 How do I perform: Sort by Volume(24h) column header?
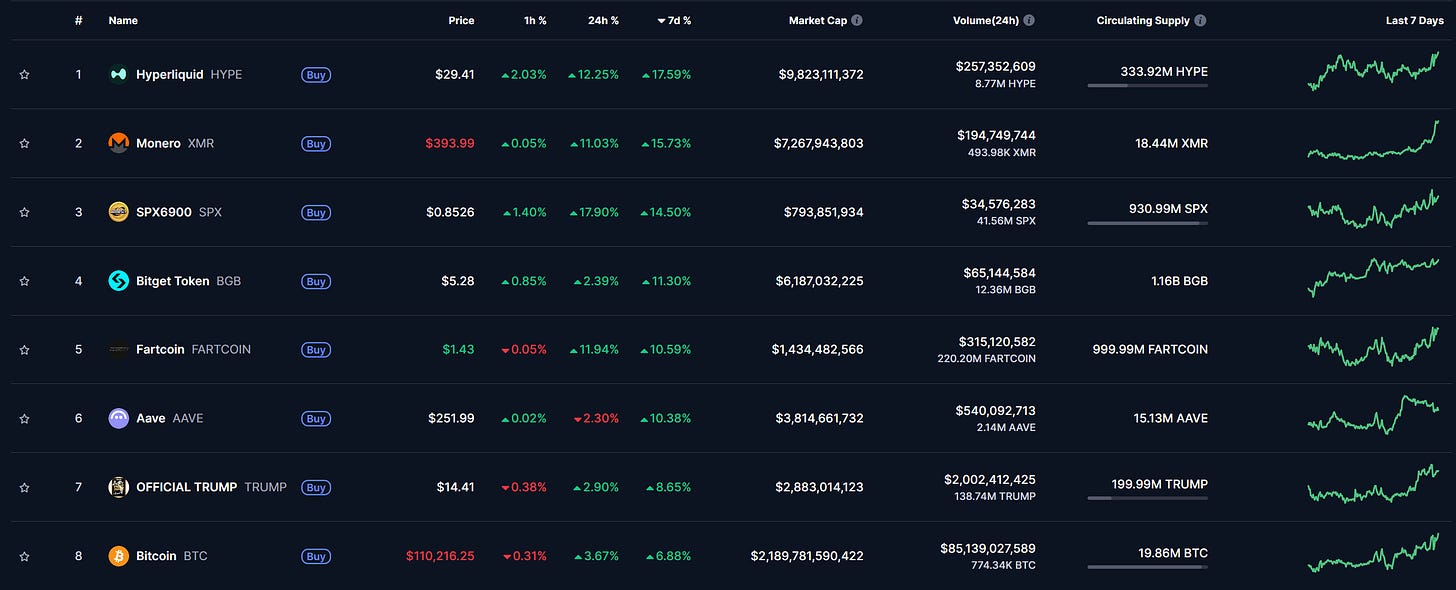(986, 20)
